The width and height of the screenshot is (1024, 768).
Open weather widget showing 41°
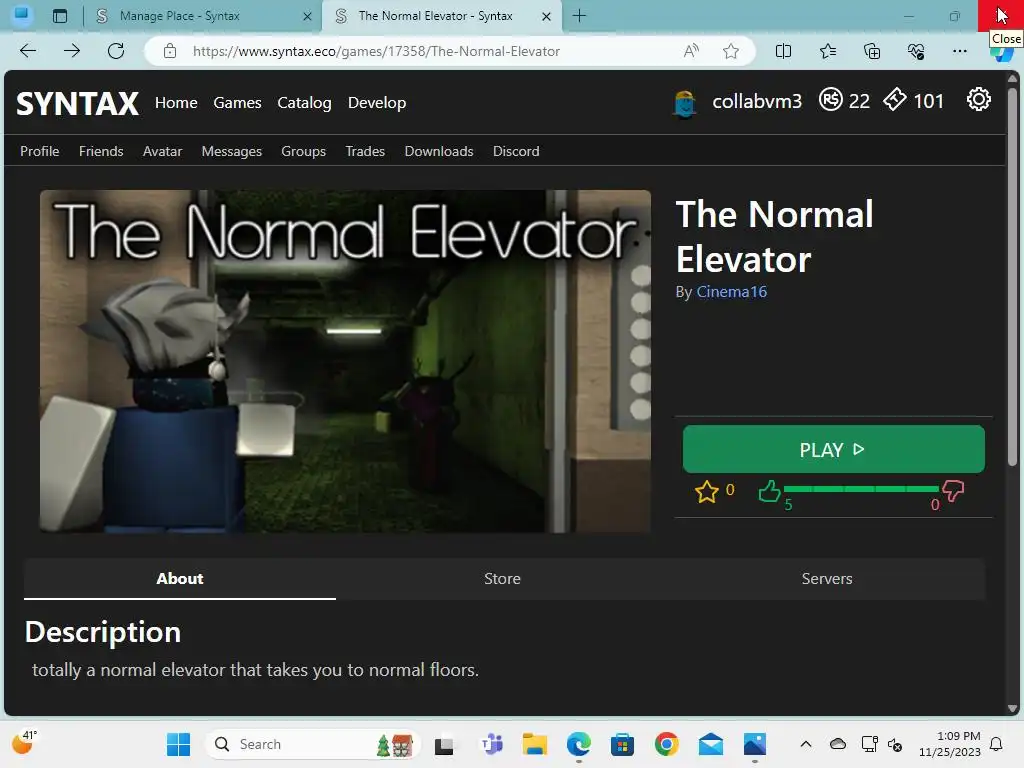(25, 743)
